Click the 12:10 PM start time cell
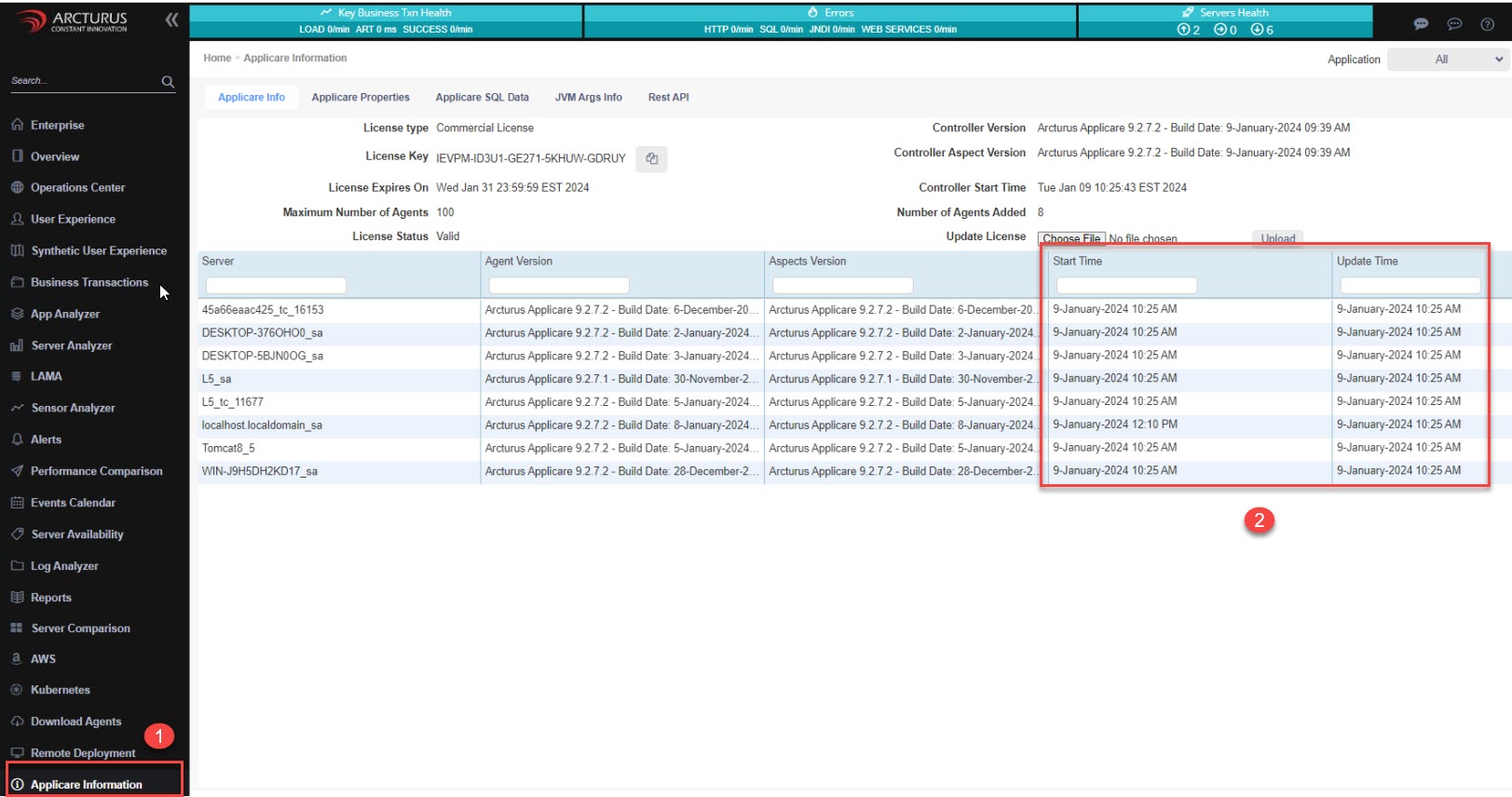 pyautogui.click(x=1115, y=425)
